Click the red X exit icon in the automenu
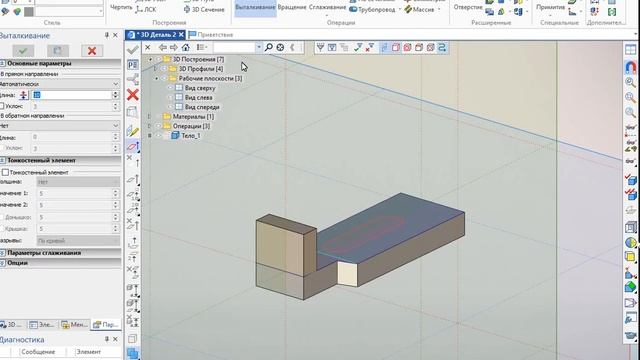The image size is (640, 360). click(133, 95)
